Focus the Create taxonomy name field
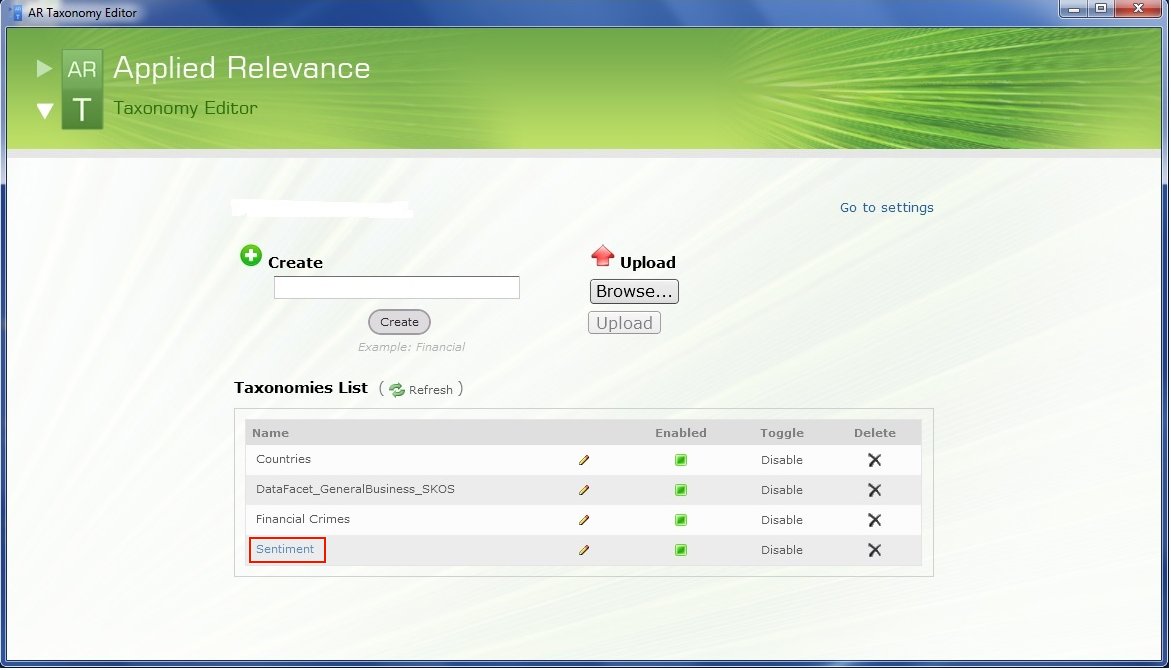This screenshot has height=670, width=1171. click(397, 288)
